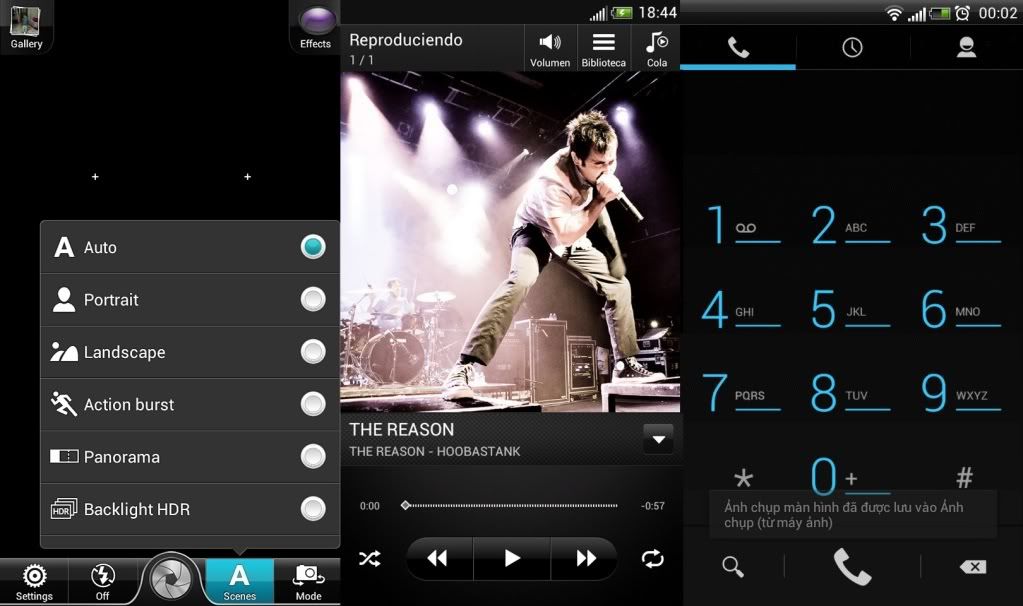Screen dimensions: 1023x606
Task: Select the Auto scene radio button
Action: pos(313,247)
